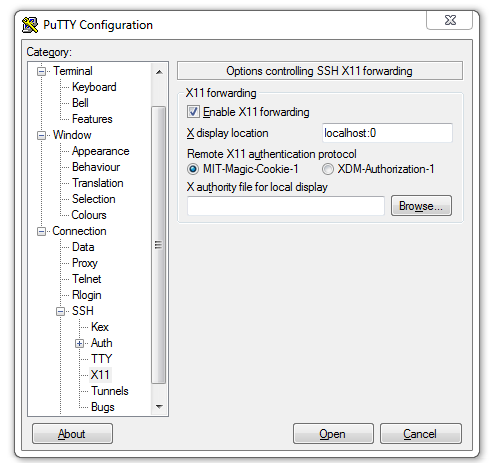The height and width of the screenshot is (463, 493).
Task: Click the category list scrollbar down arrow
Action: (159, 407)
